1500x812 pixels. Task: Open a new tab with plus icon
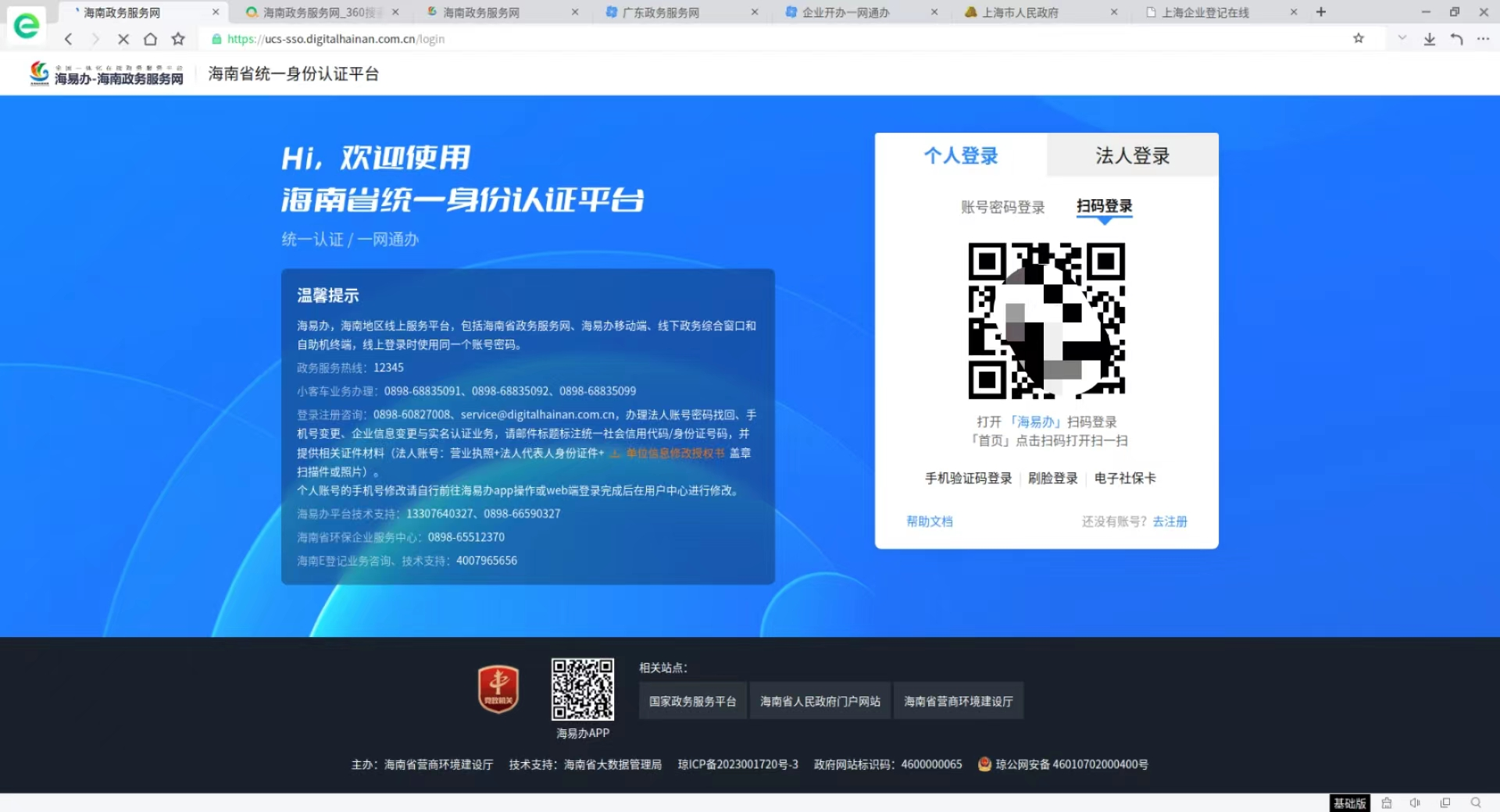(x=1320, y=12)
